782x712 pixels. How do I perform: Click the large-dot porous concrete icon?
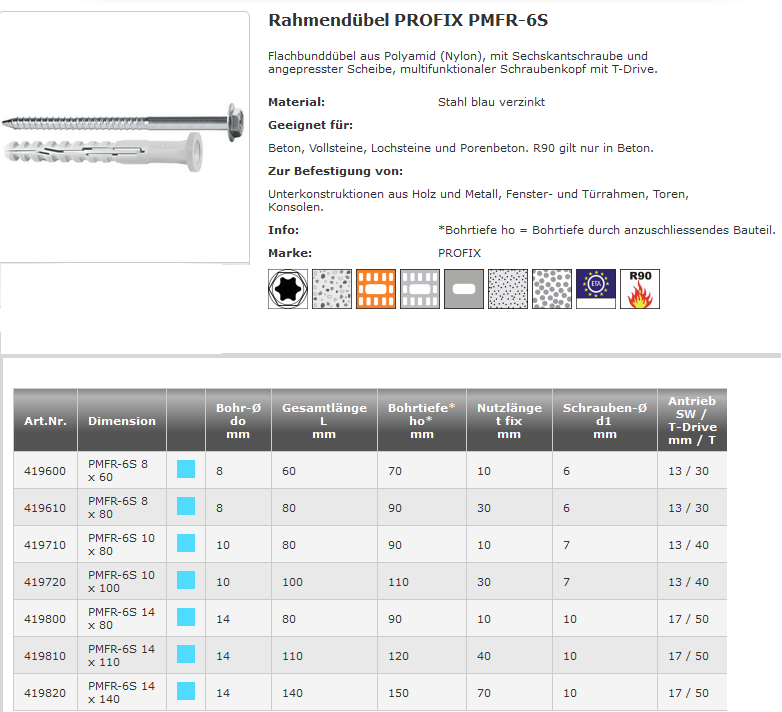(x=552, y=289)
